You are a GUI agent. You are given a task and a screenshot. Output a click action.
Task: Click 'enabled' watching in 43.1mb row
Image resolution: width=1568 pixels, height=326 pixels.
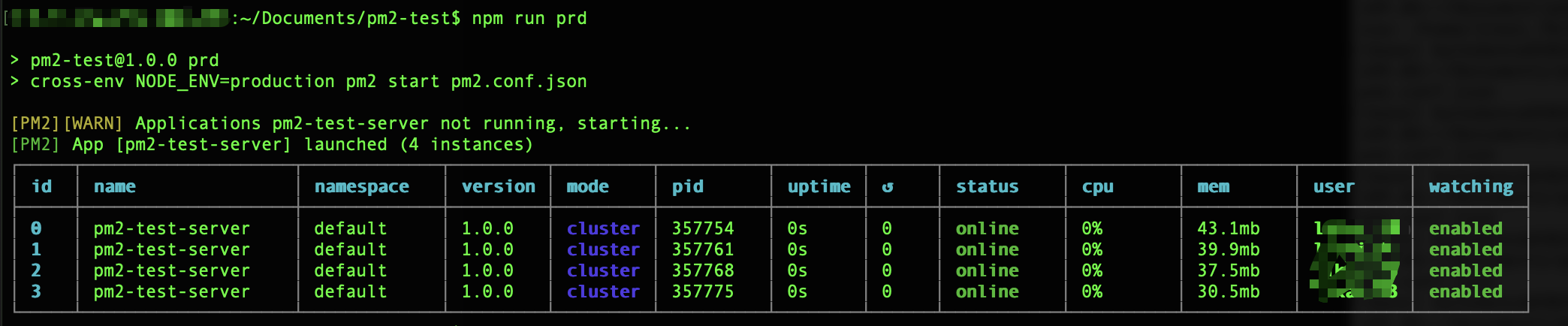[x=1466, y=228]
